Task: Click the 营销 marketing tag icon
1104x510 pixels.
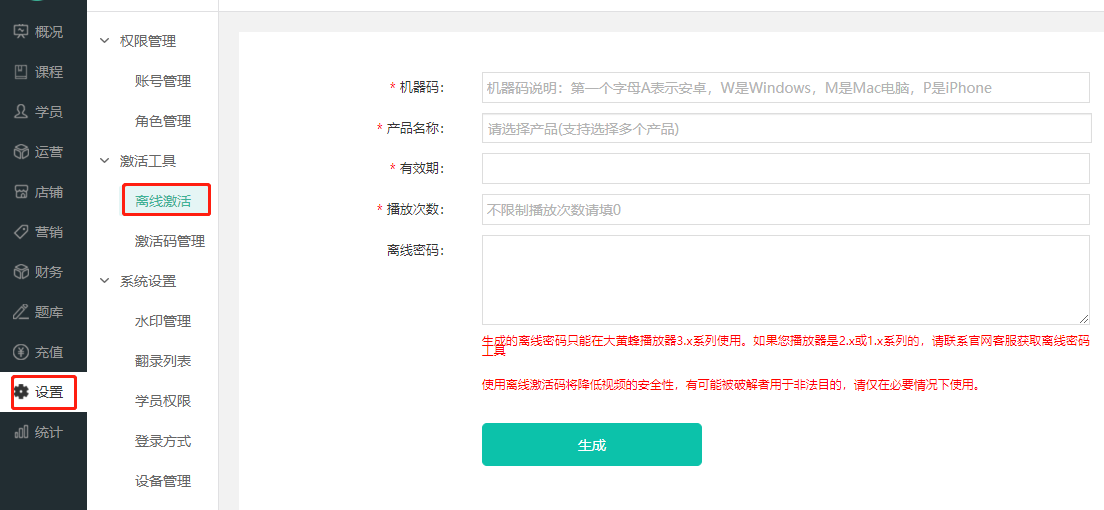Action: (x=21, y=232)
